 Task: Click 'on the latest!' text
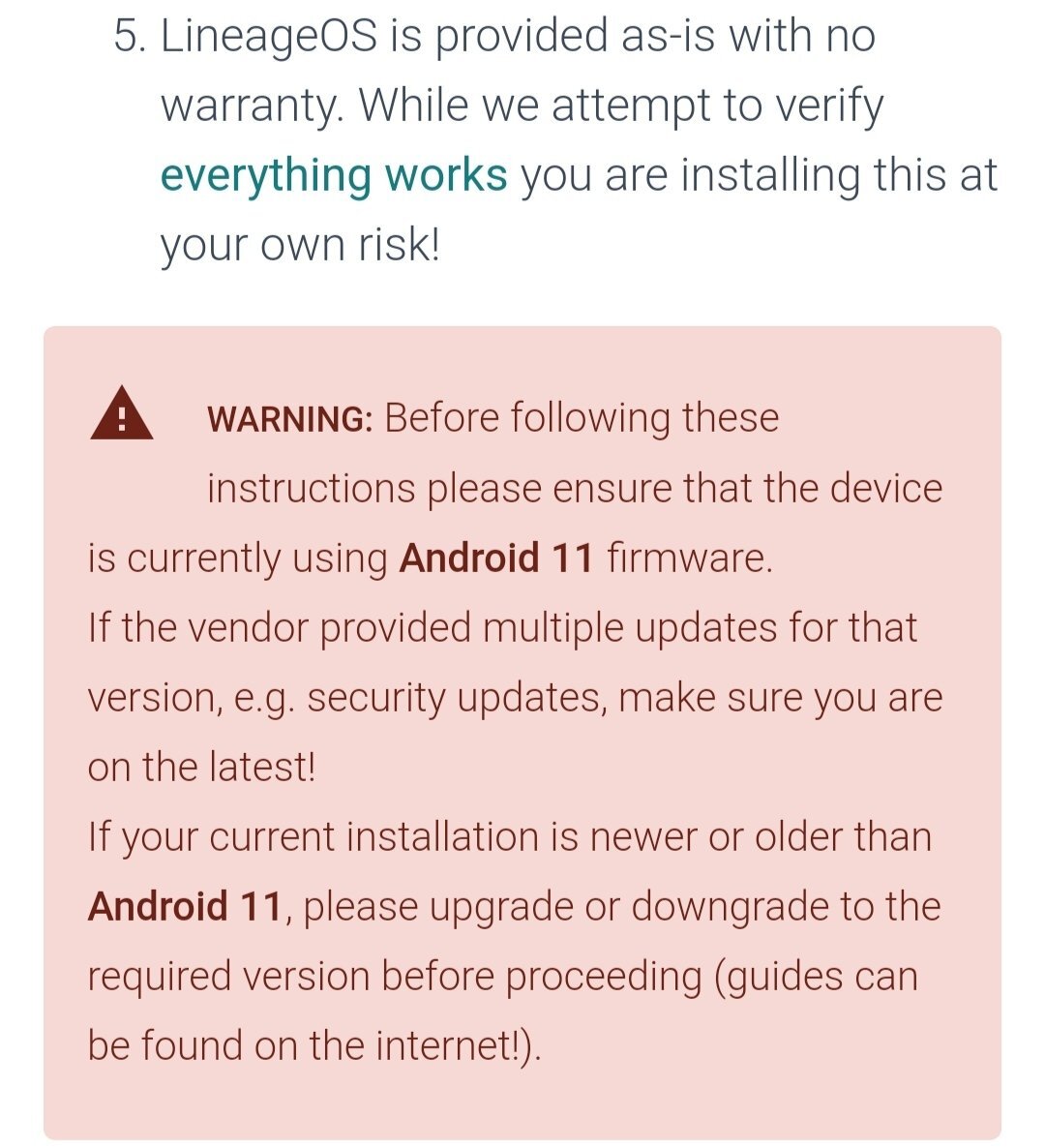point(202,768)
